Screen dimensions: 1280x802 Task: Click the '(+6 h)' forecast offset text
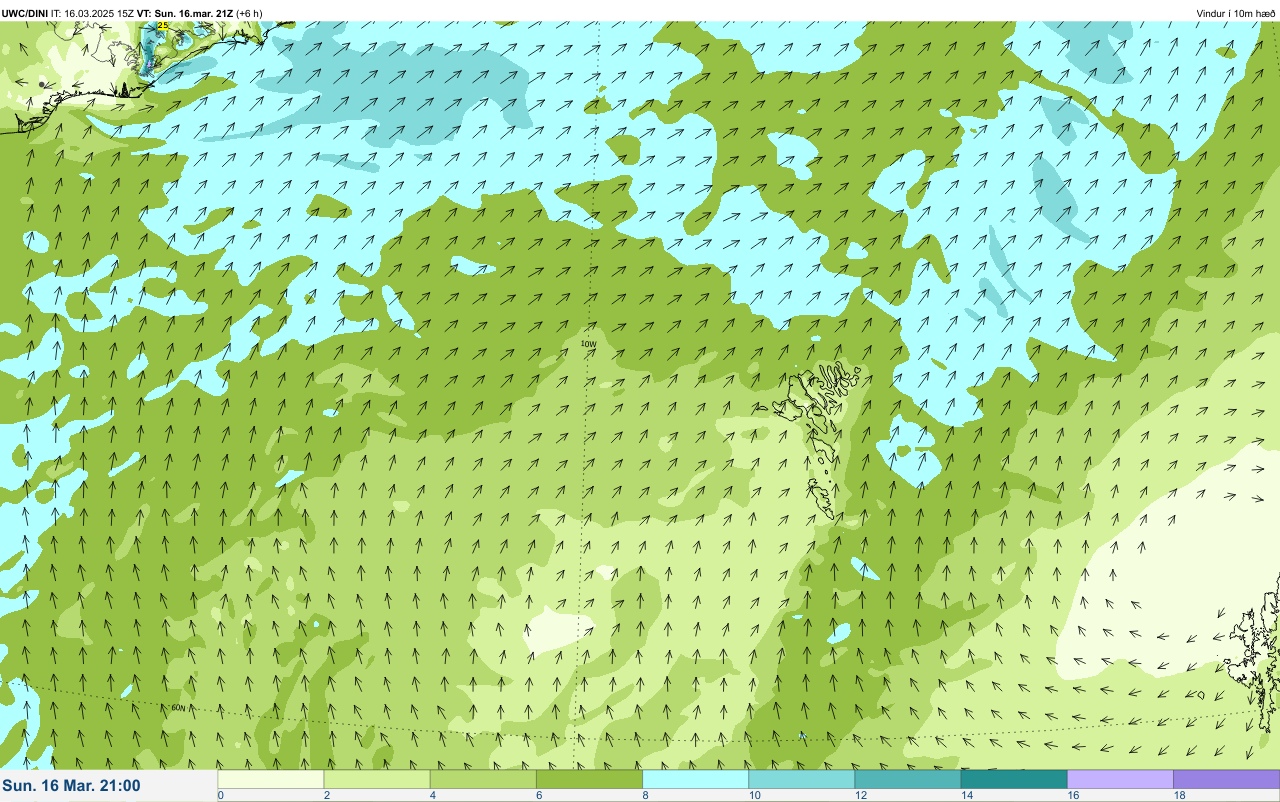[249, 13]
